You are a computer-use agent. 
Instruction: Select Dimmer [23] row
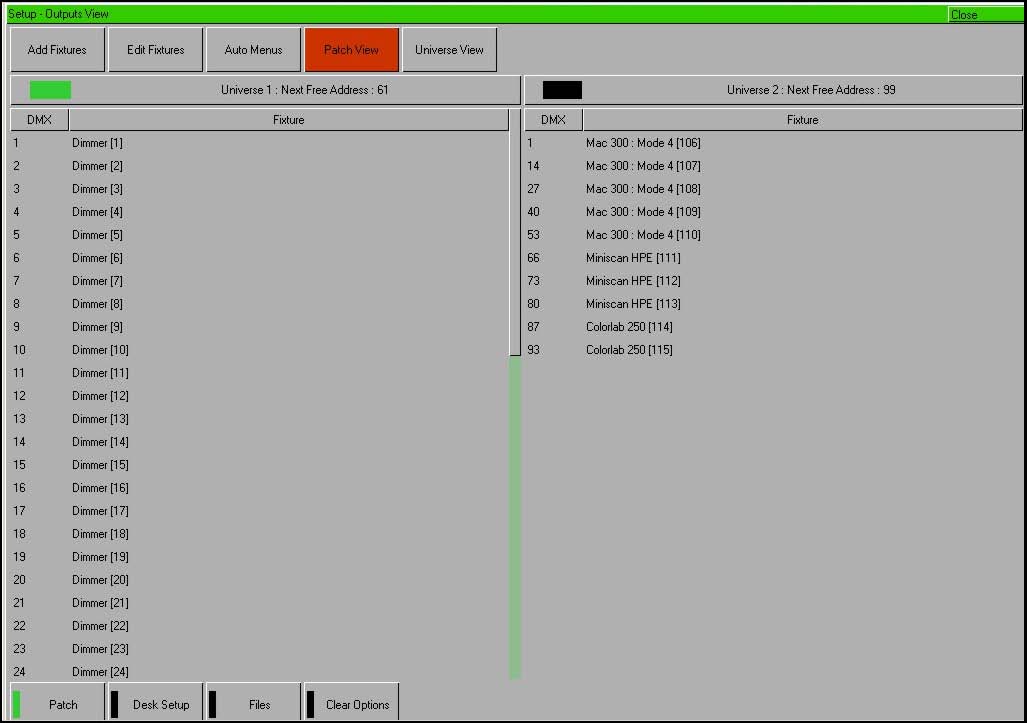[259, 648]
